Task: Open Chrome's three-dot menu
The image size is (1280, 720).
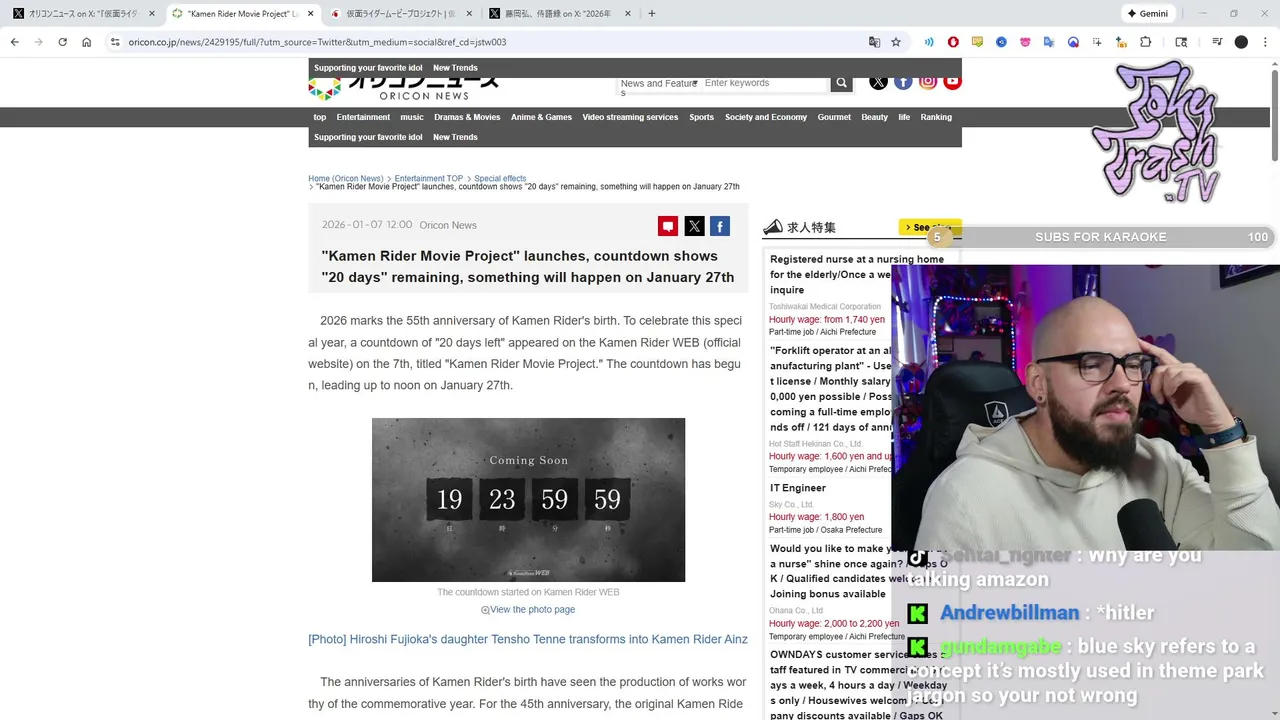Action: pos(1265,42)
